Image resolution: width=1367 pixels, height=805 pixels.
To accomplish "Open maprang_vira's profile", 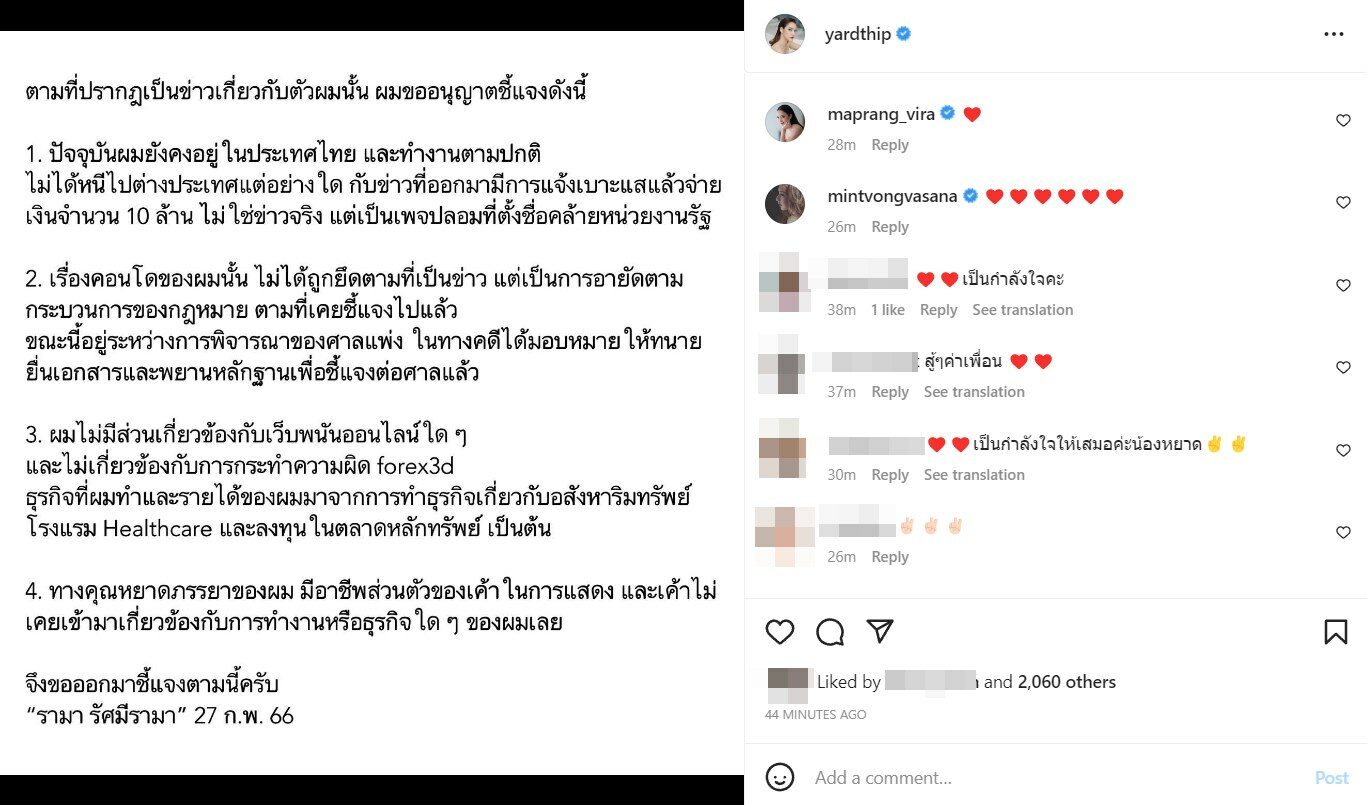I will click(881, 114).
